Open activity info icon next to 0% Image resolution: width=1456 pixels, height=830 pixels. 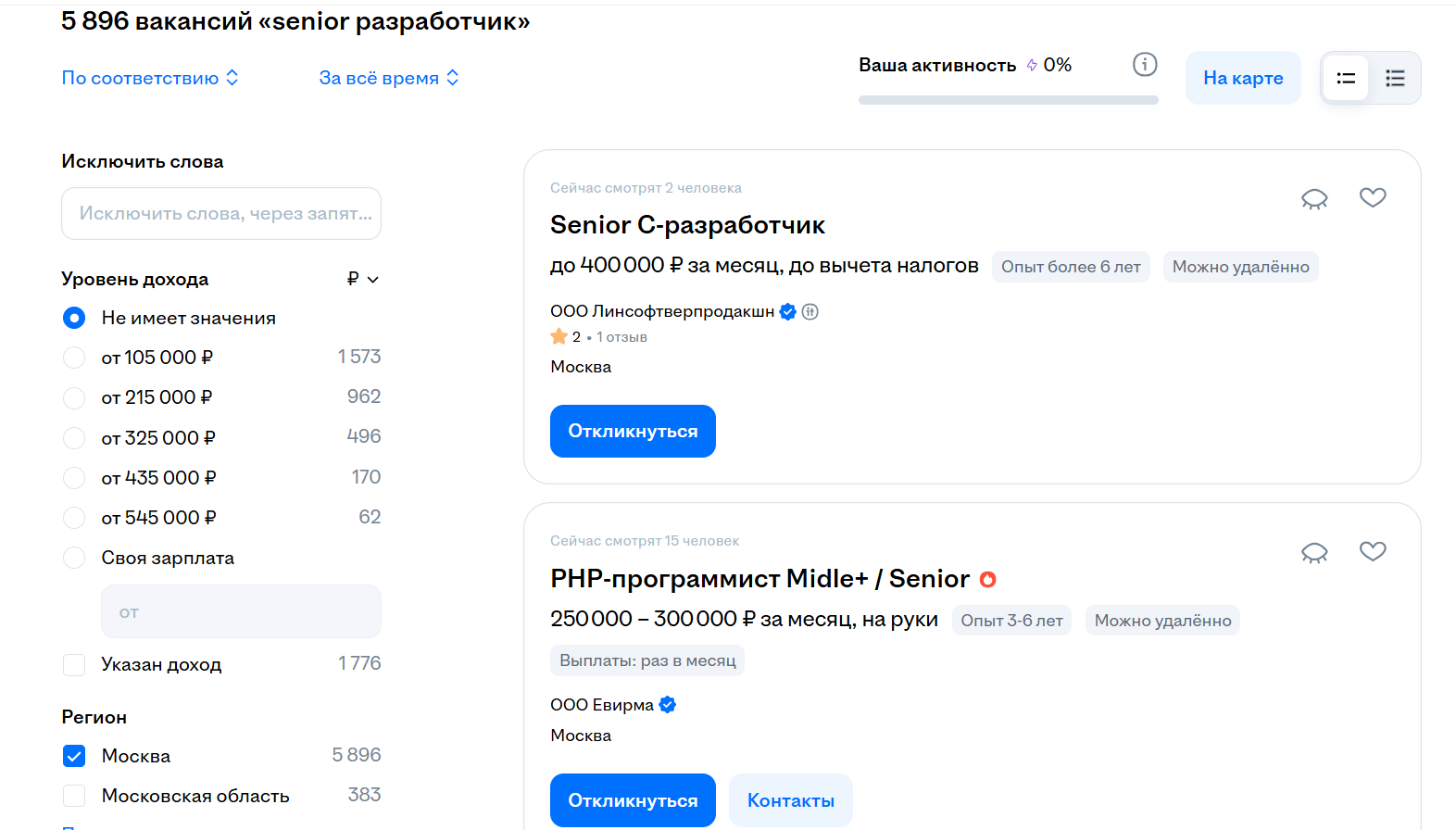pos(1145,64)
